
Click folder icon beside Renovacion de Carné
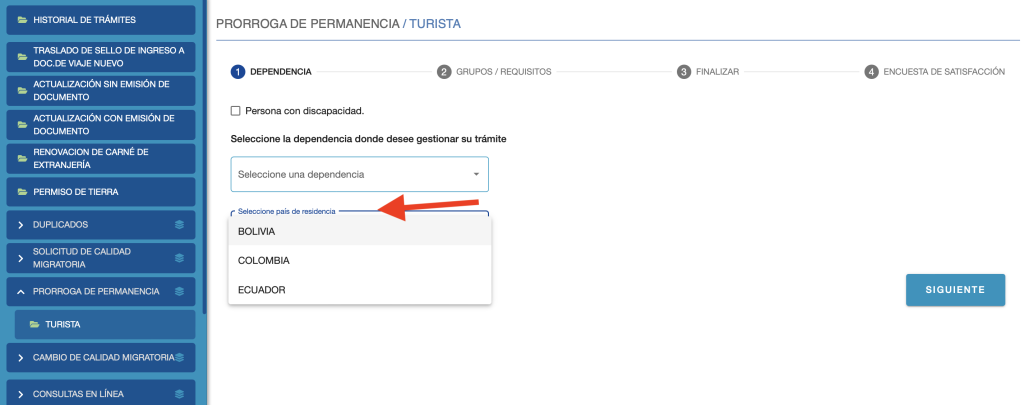coord(22,158)
